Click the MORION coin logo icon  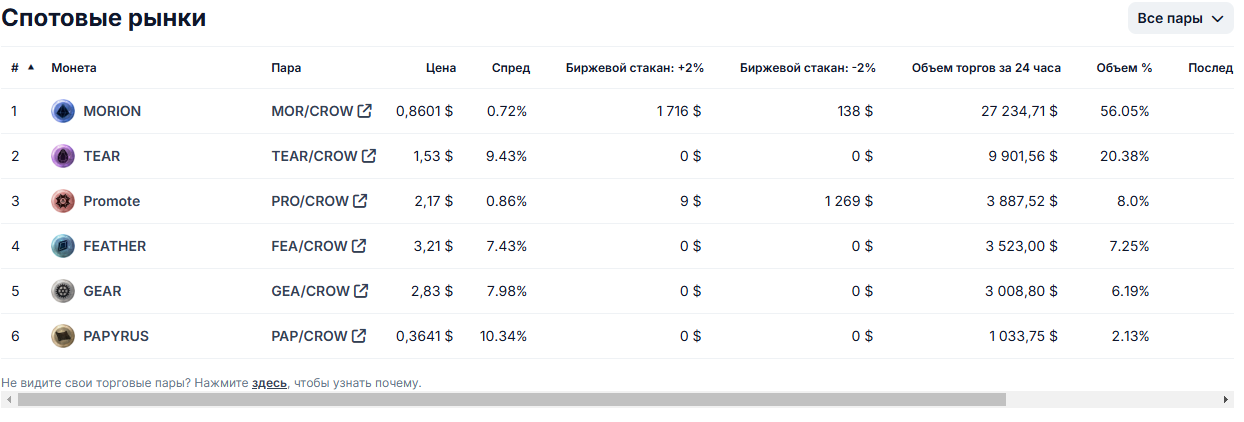(x=63, y=111)
